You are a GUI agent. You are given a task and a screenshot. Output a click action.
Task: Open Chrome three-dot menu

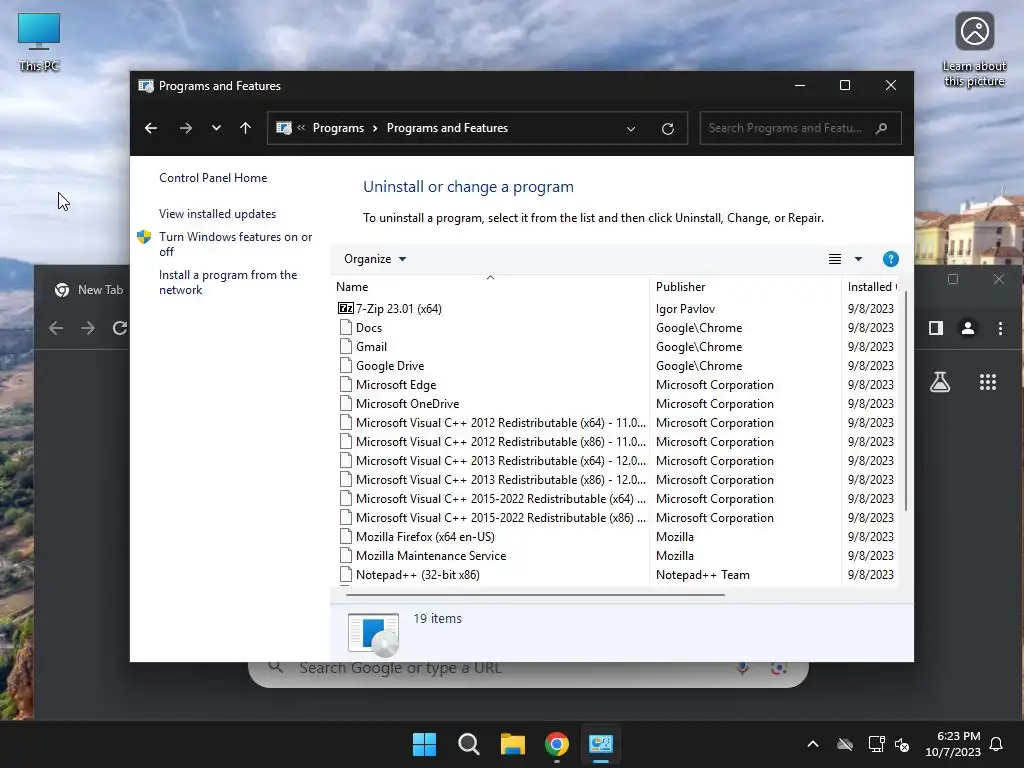1000,328
